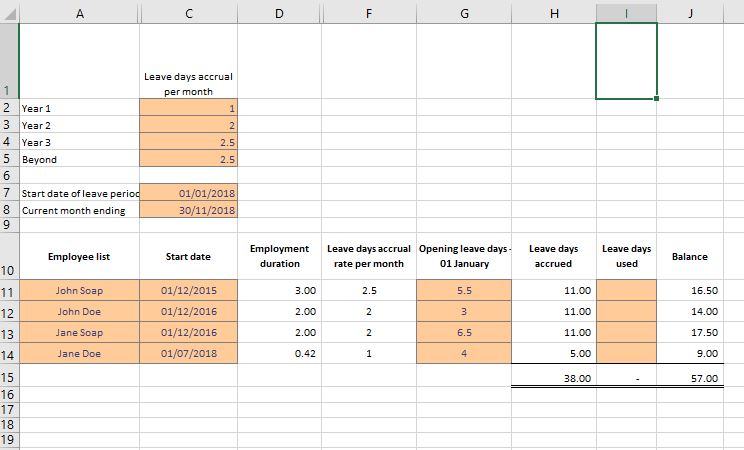Select the highlighted column I header
This screenshot has width=744, height=450.
click(626, 10)
